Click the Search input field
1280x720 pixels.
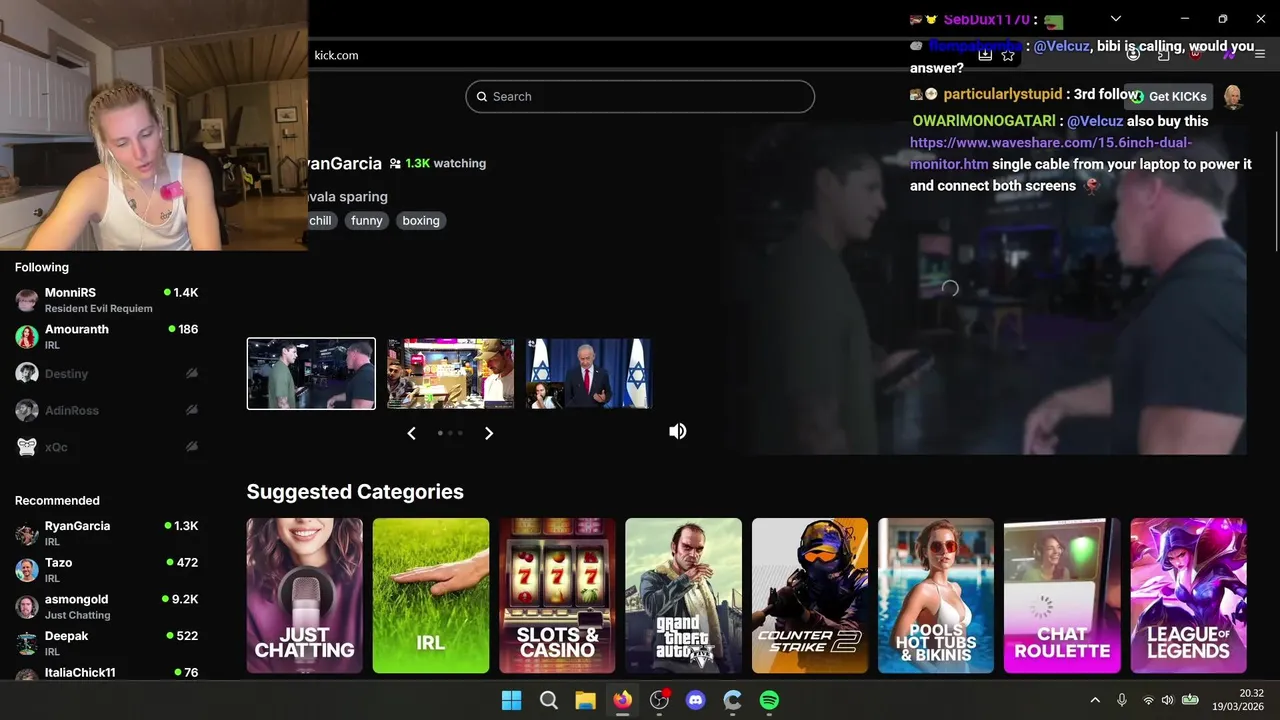(x=640, y=97)
